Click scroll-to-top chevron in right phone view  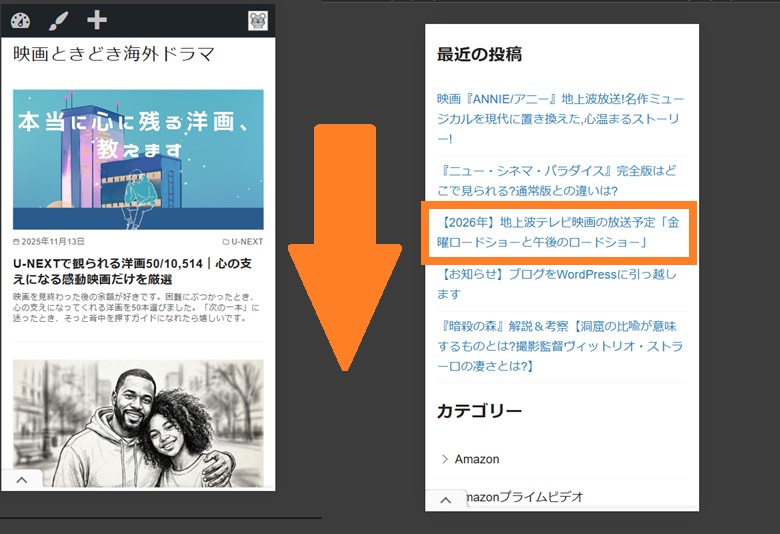(x=446, y=500)
